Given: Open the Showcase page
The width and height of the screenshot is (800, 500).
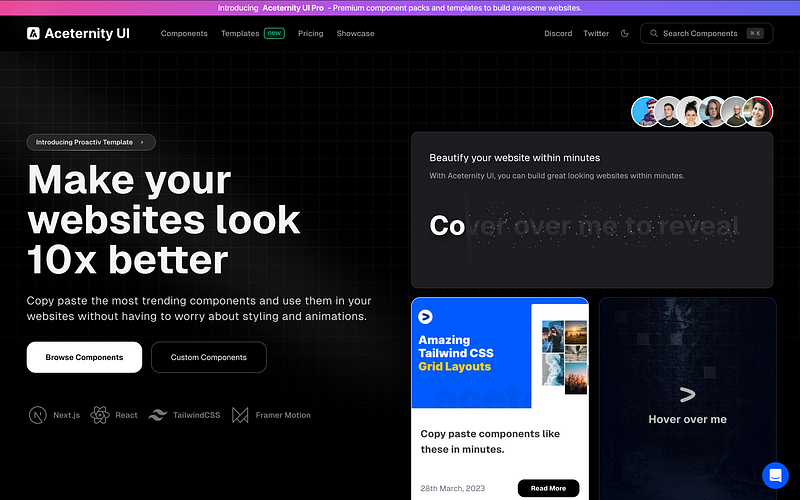Looking at the screenshot, I should (356, 34).
